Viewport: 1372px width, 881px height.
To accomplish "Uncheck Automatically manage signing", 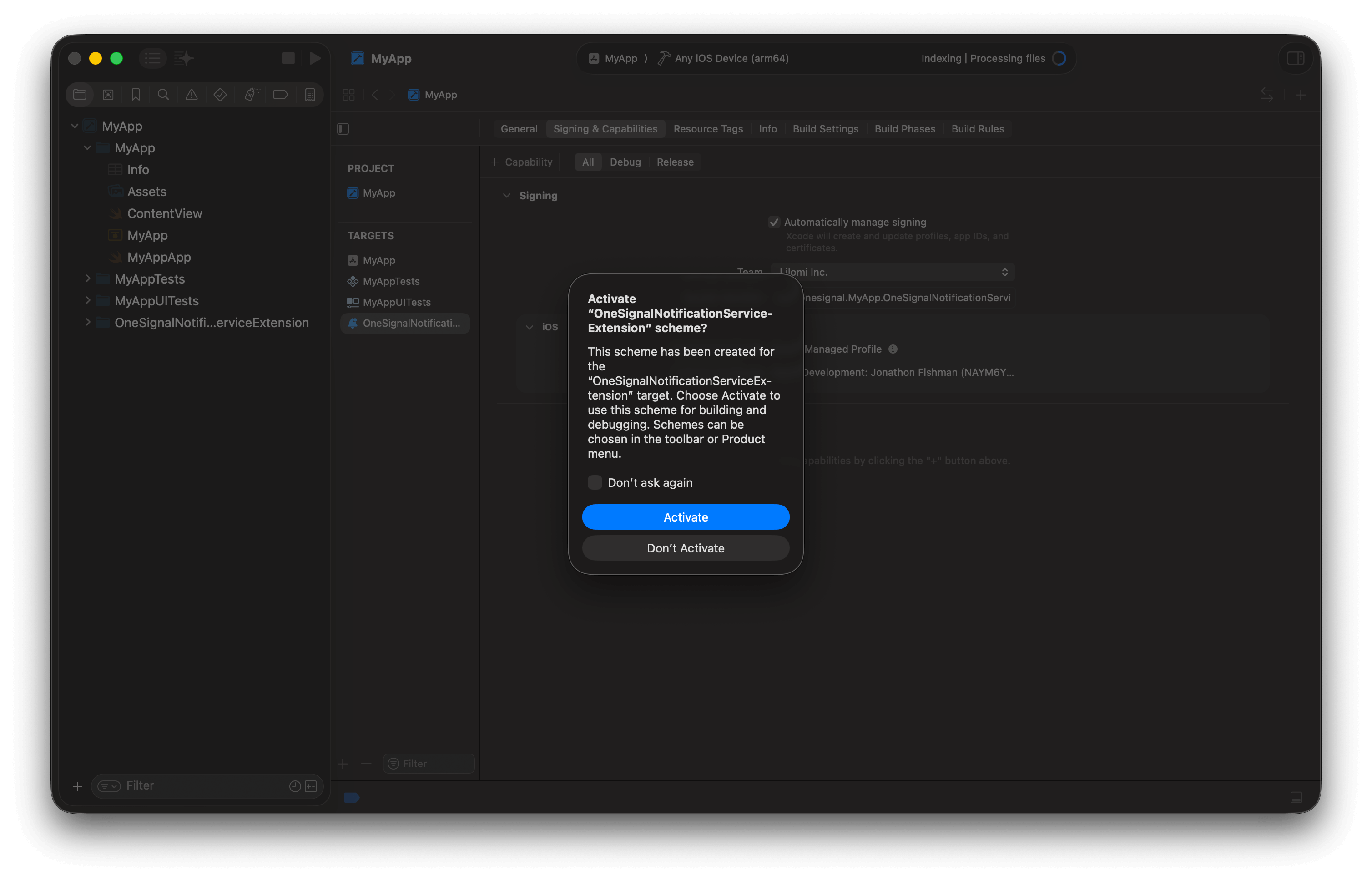I will (x=774, y=222).
